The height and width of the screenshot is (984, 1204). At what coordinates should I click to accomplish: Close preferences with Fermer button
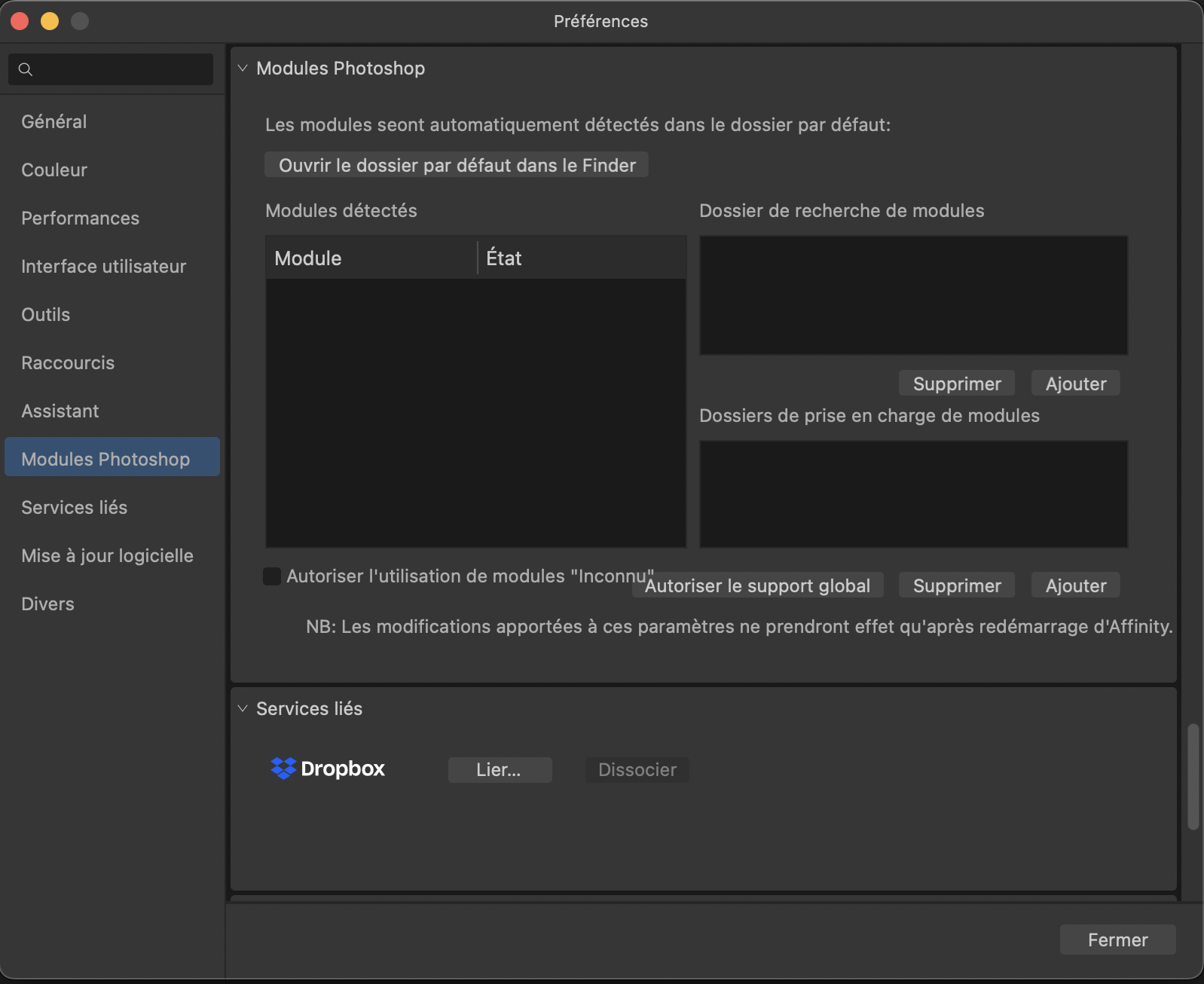(1117, 940)
